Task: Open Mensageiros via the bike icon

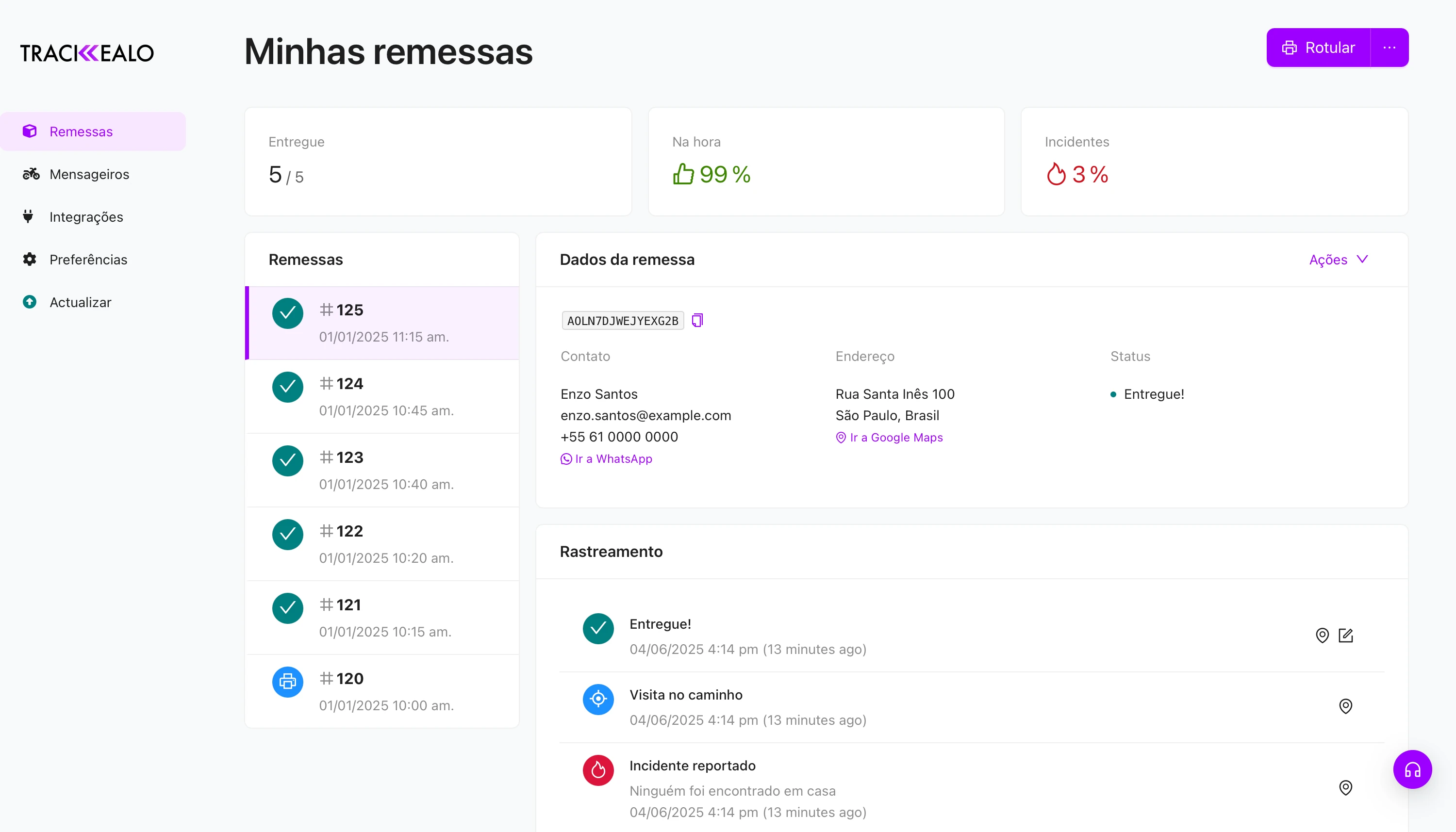Action: pyautogui.click(x=30, y=174)
